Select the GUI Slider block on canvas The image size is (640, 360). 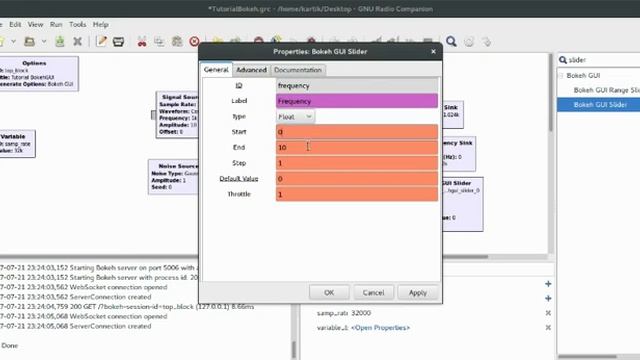[463, 204]
